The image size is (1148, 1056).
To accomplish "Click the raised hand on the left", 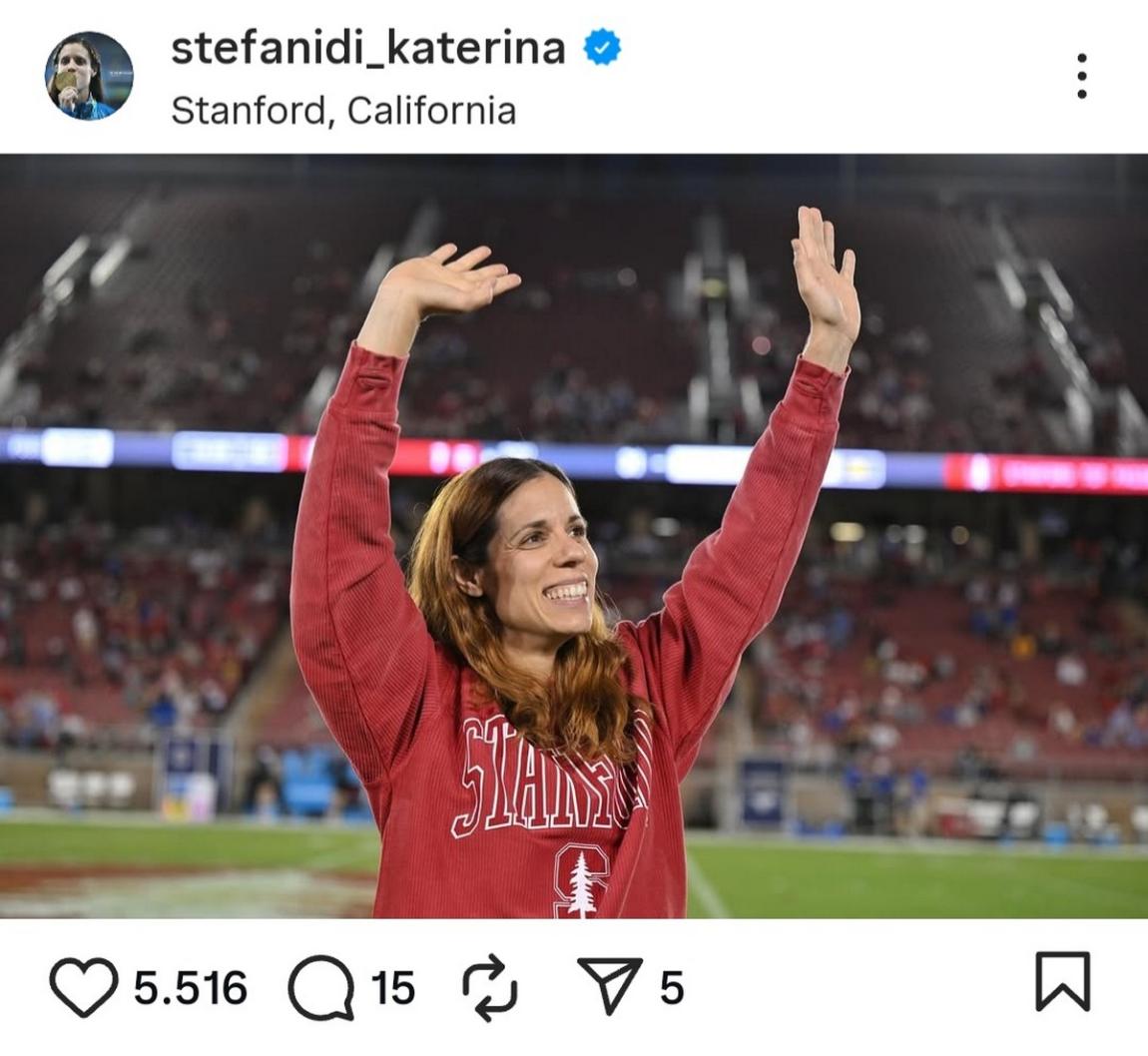I will coord(451,279).
